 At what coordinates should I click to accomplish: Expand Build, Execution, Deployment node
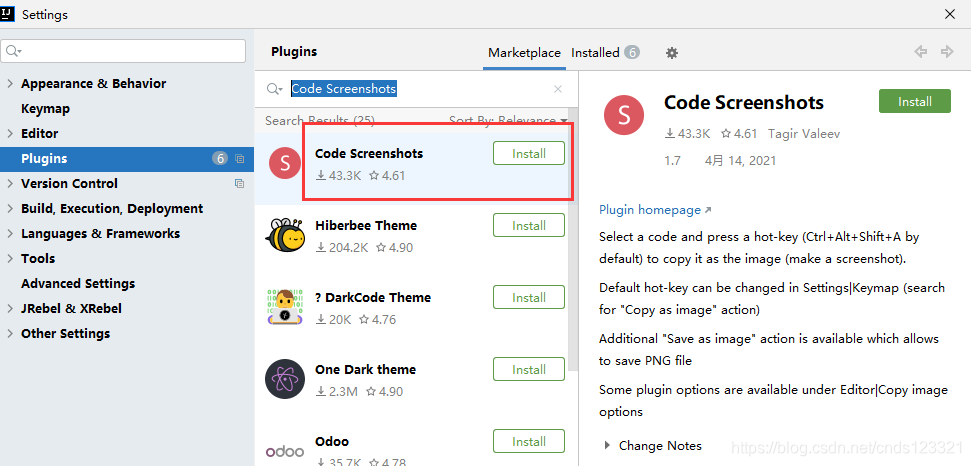tap(10, 209)
